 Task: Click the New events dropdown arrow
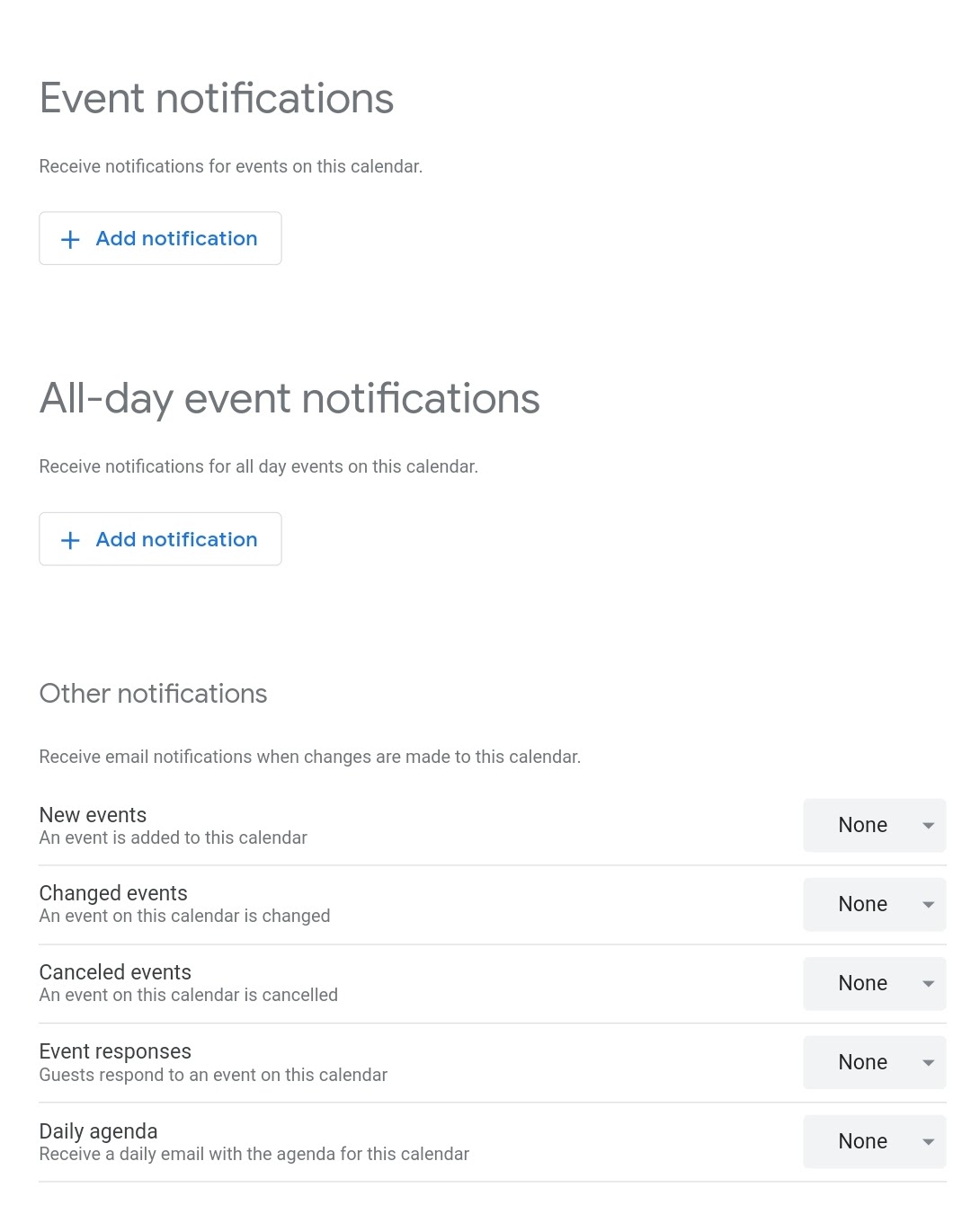(929, 825)
